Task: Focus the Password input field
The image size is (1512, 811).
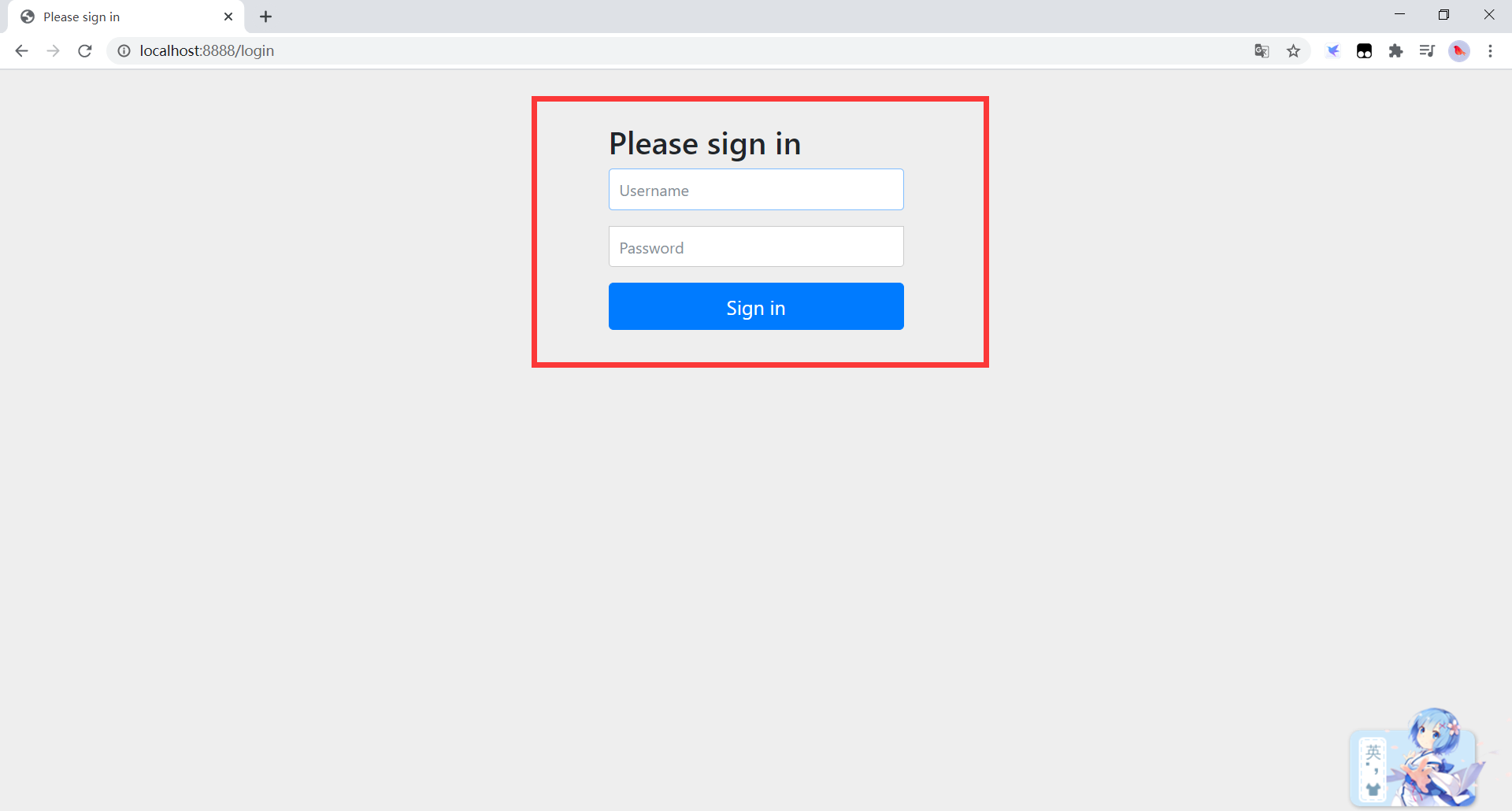Action: (x=756, y=247)
